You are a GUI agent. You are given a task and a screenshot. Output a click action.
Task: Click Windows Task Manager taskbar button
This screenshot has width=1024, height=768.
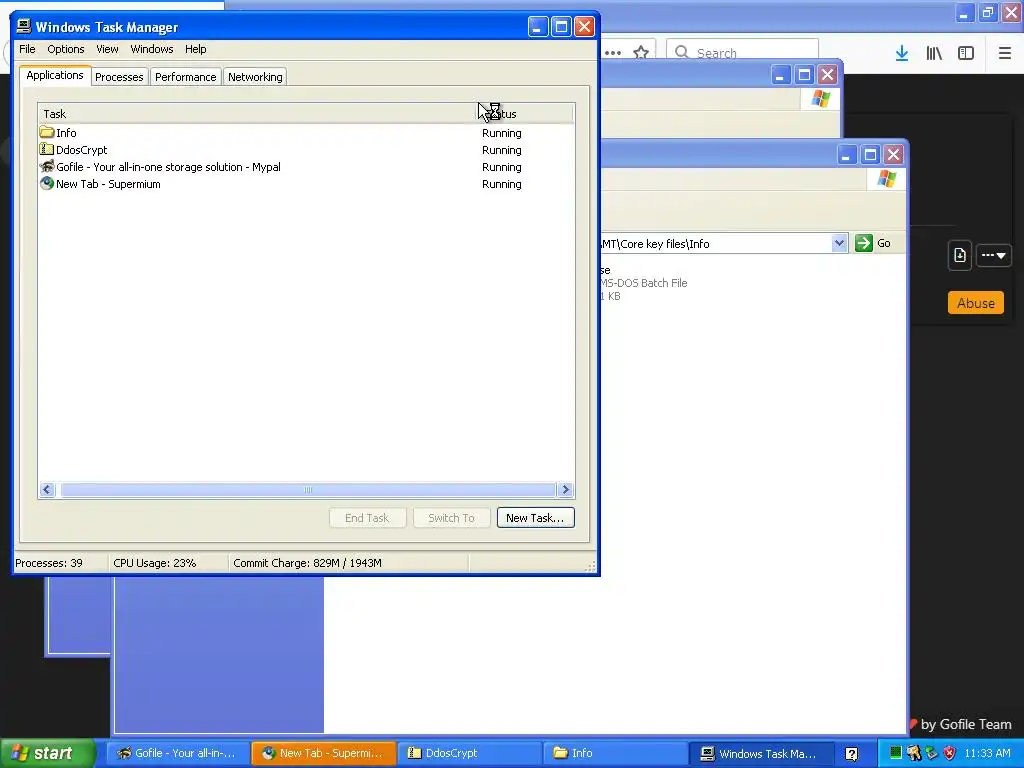(x=760, y=753)
